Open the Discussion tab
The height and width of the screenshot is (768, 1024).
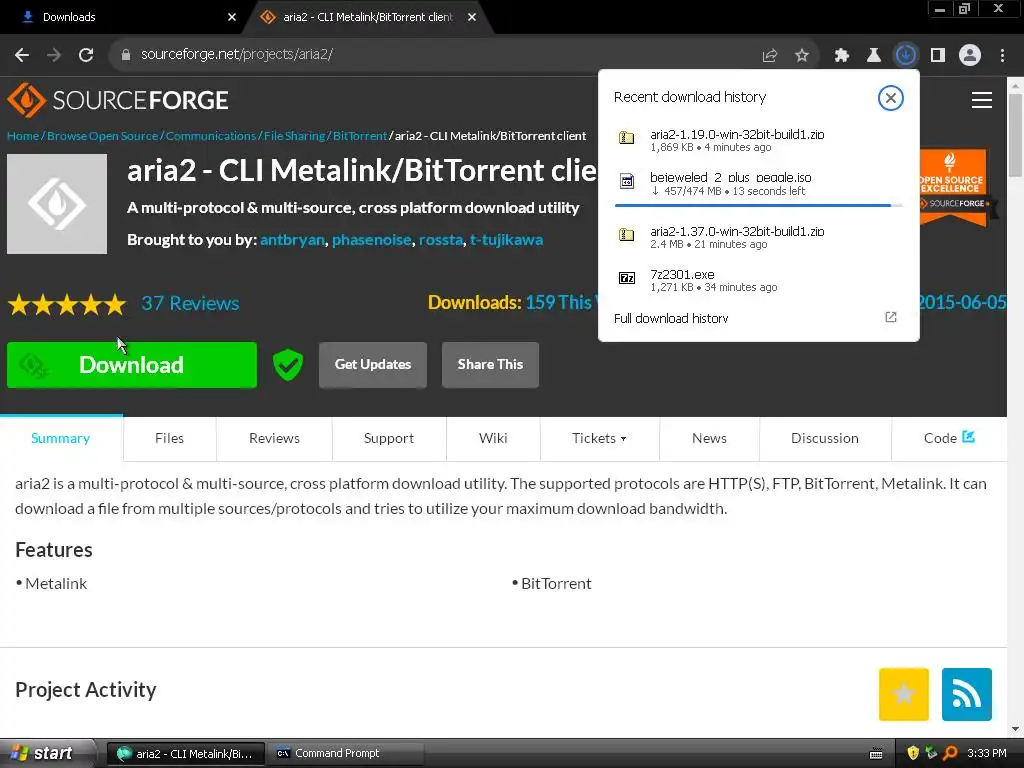[x=825, y=438]
